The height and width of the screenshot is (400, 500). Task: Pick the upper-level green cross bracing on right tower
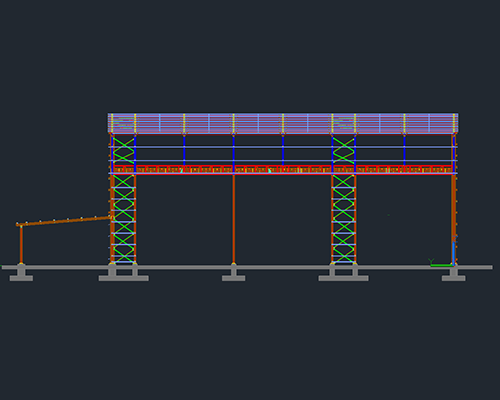[344, 150]
